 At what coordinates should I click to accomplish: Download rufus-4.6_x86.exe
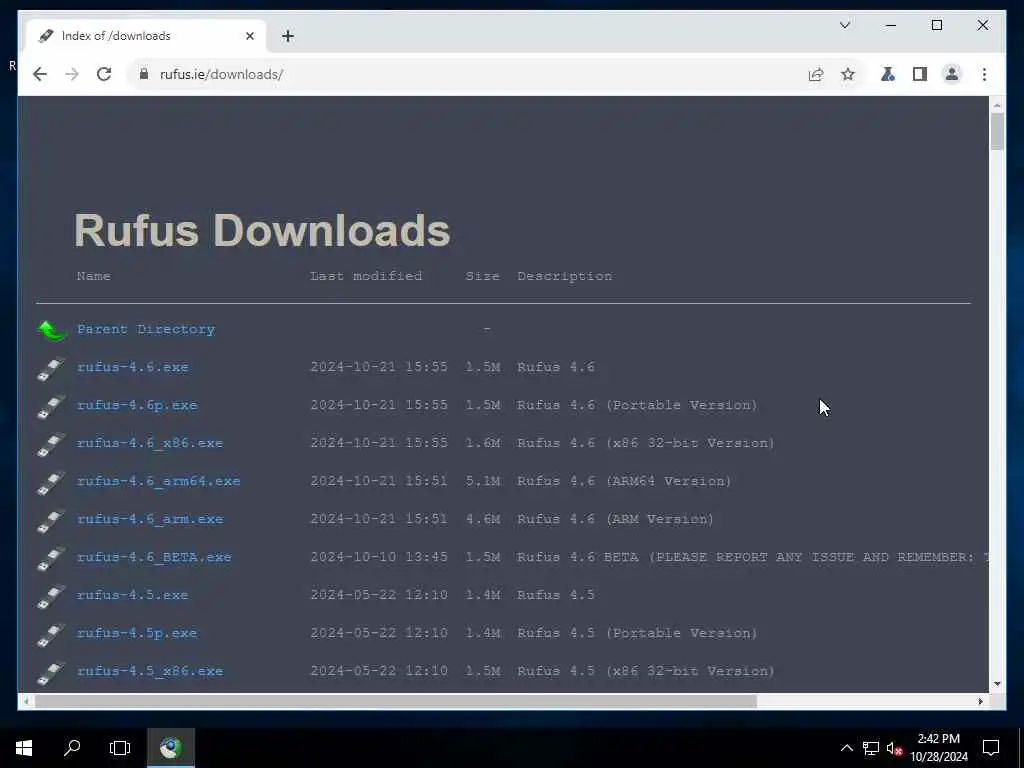(150, 443)
